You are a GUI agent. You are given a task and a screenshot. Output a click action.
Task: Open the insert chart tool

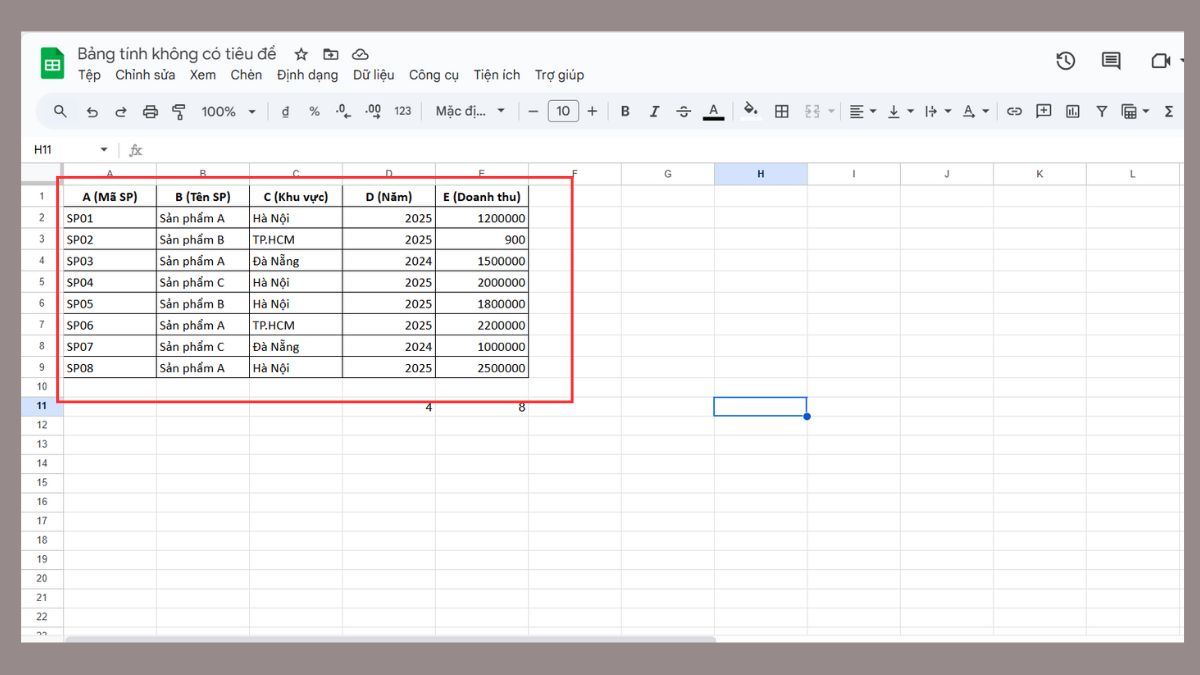(x=1073, y=111)
